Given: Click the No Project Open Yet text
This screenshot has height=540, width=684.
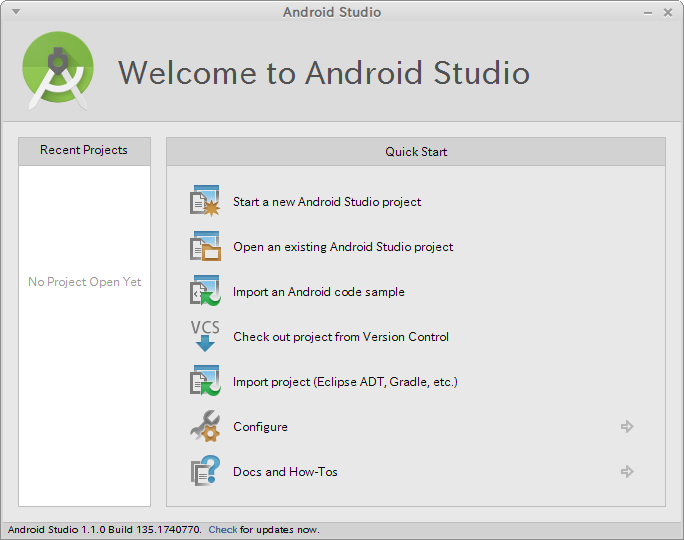Looking at the screenshot, I should coord(85,282).
